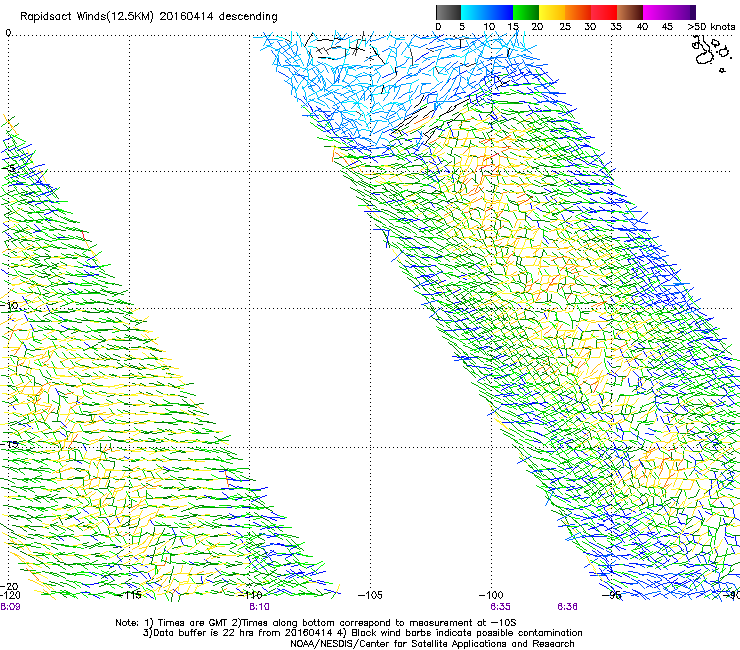This screenshot has height=650, width=740.
Task: Click the Galapagos islands outline on the map
Action: click(710, 53)
